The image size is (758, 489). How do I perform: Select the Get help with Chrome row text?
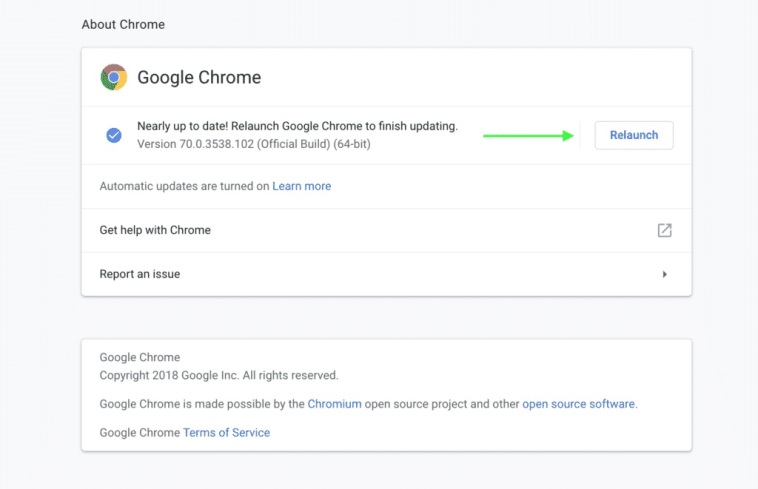[155, 230]
